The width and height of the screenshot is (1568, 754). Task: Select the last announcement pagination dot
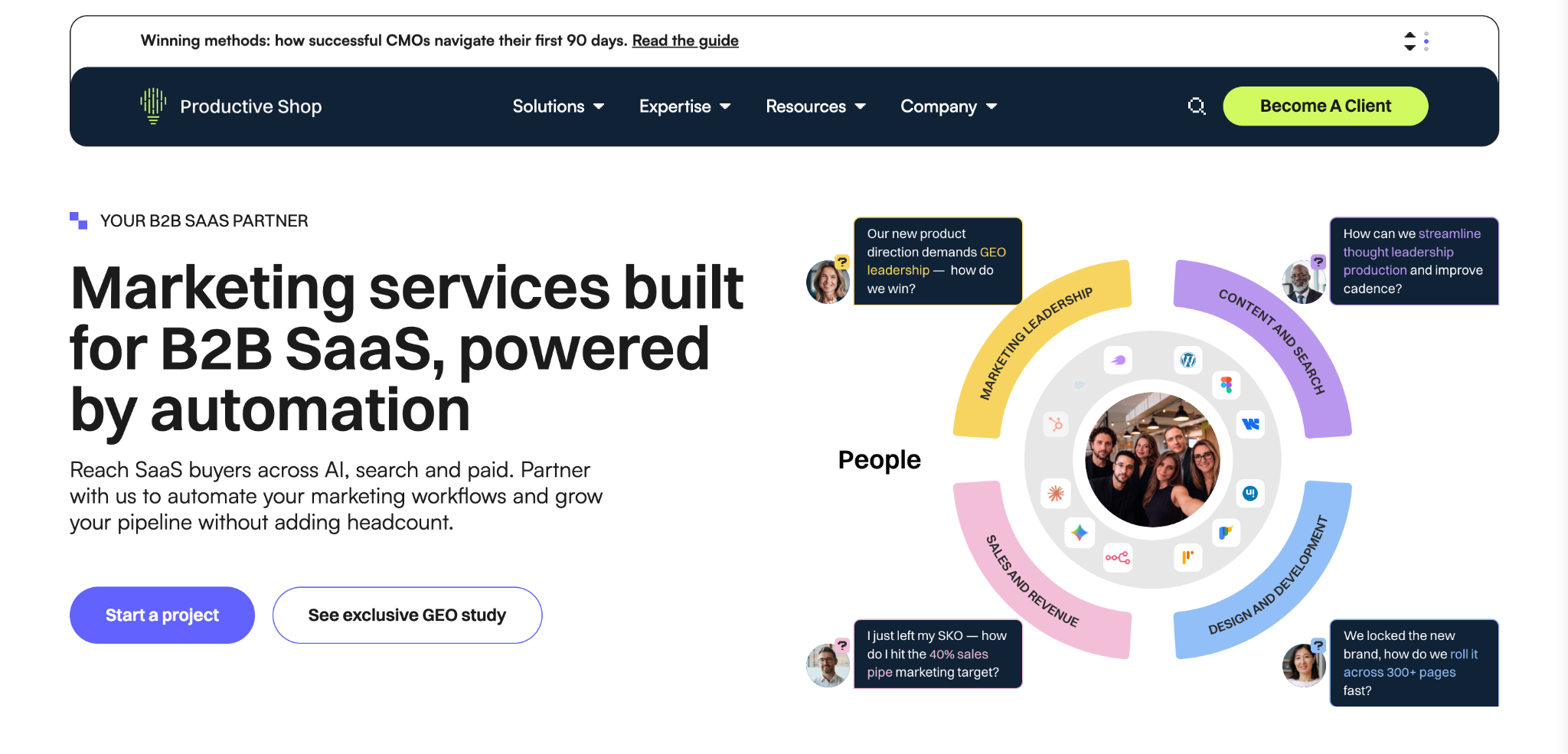click(x=1426, y=49)
